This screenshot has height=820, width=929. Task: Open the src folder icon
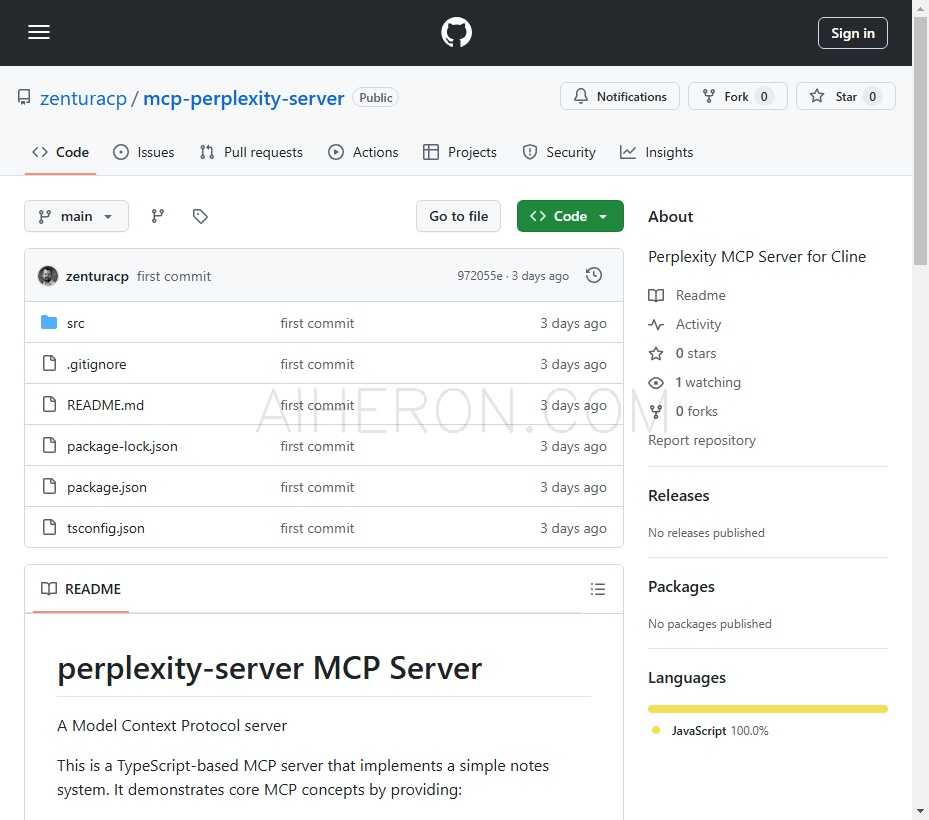click(x=48, y=322)
